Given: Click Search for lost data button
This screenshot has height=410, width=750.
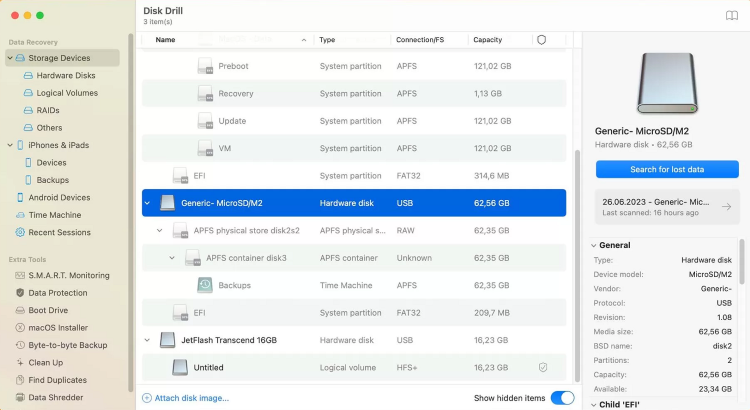Looking at the screenshot, I should (667, 169).
